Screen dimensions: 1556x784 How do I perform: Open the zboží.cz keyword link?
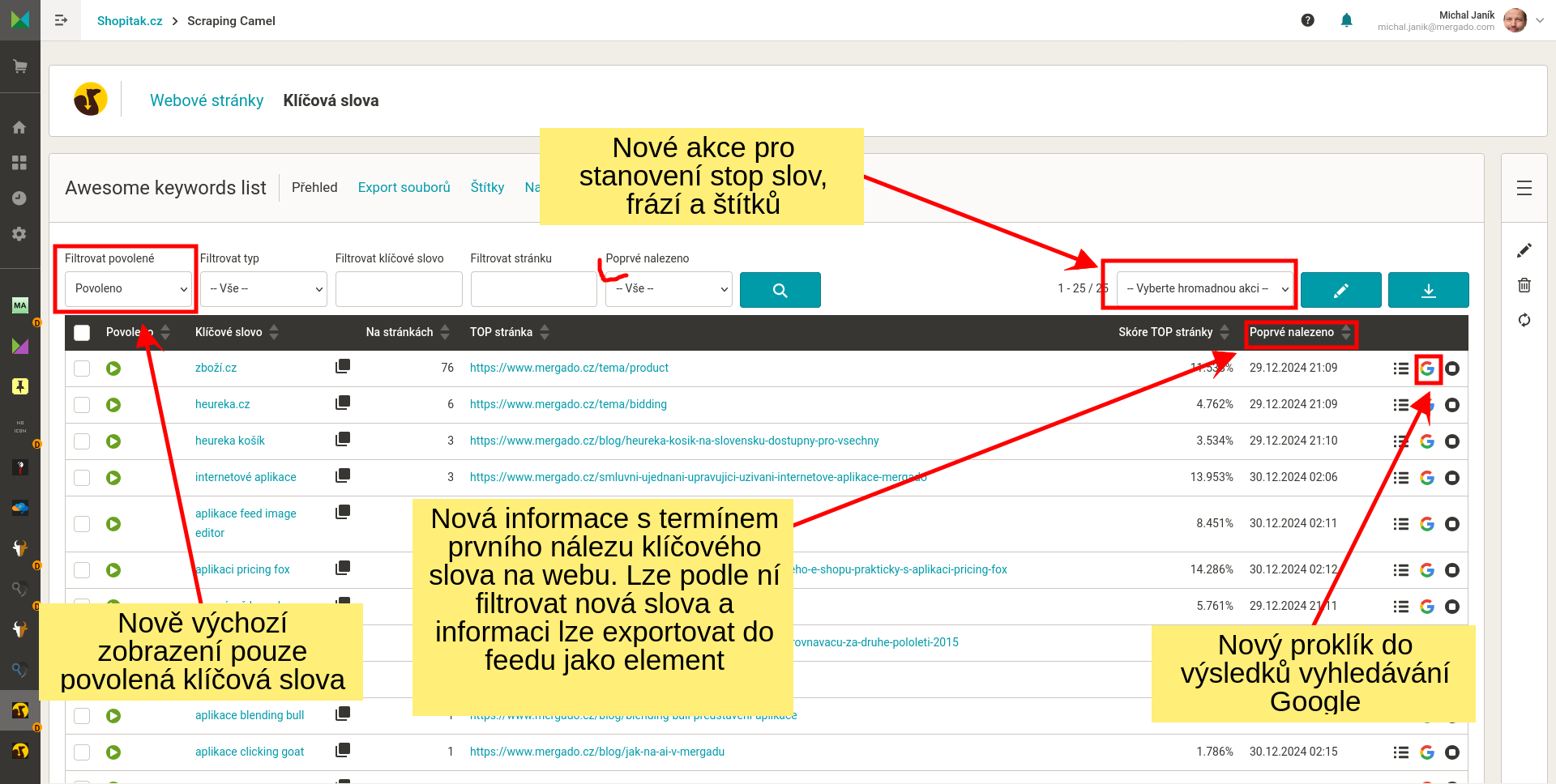coord(216,368)
